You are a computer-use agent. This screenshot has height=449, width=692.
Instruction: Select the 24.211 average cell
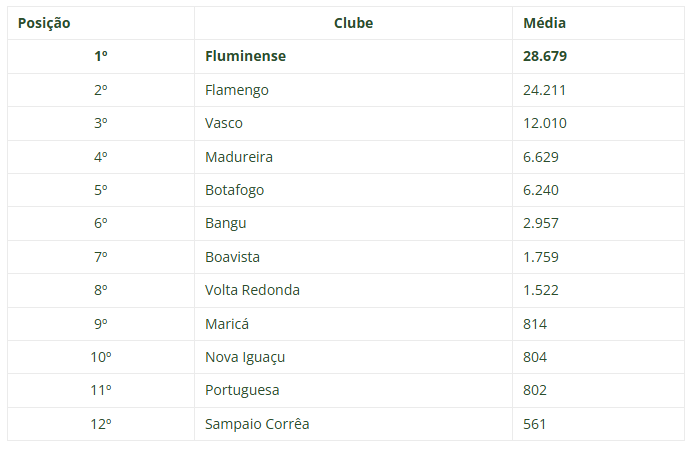[544, 90]
